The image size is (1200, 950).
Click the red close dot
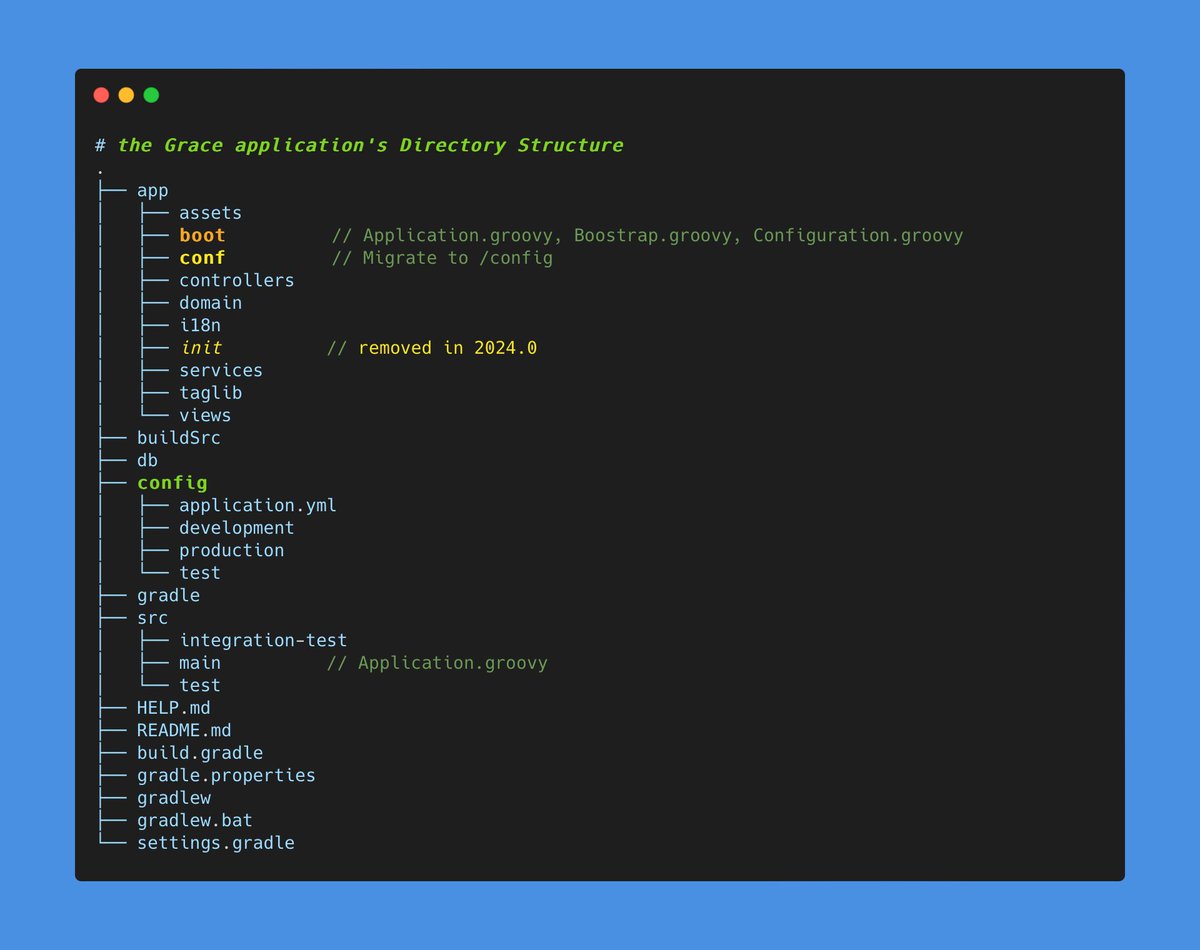point(101,95)
